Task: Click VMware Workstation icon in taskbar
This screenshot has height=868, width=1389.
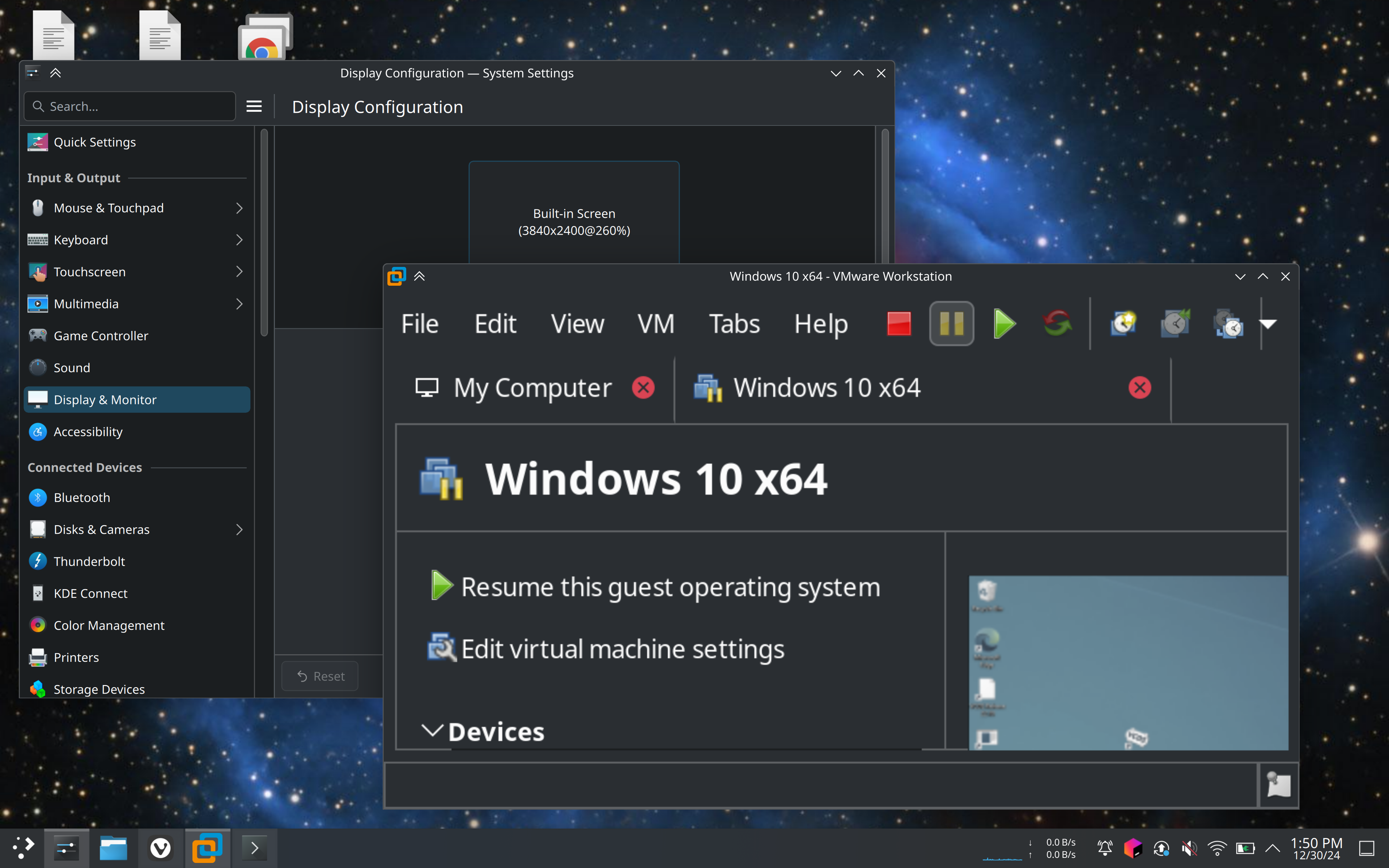Action: [x=207, y=848]
